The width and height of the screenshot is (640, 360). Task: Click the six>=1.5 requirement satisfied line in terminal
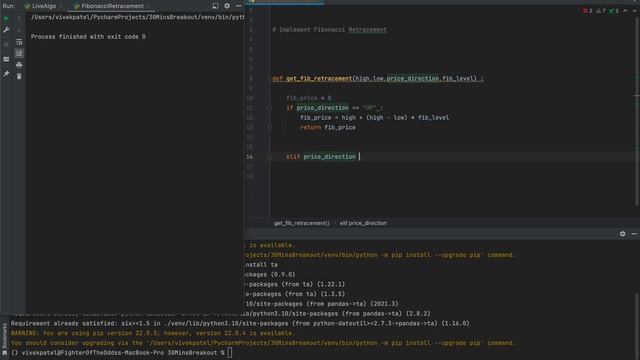click(240, 323)
